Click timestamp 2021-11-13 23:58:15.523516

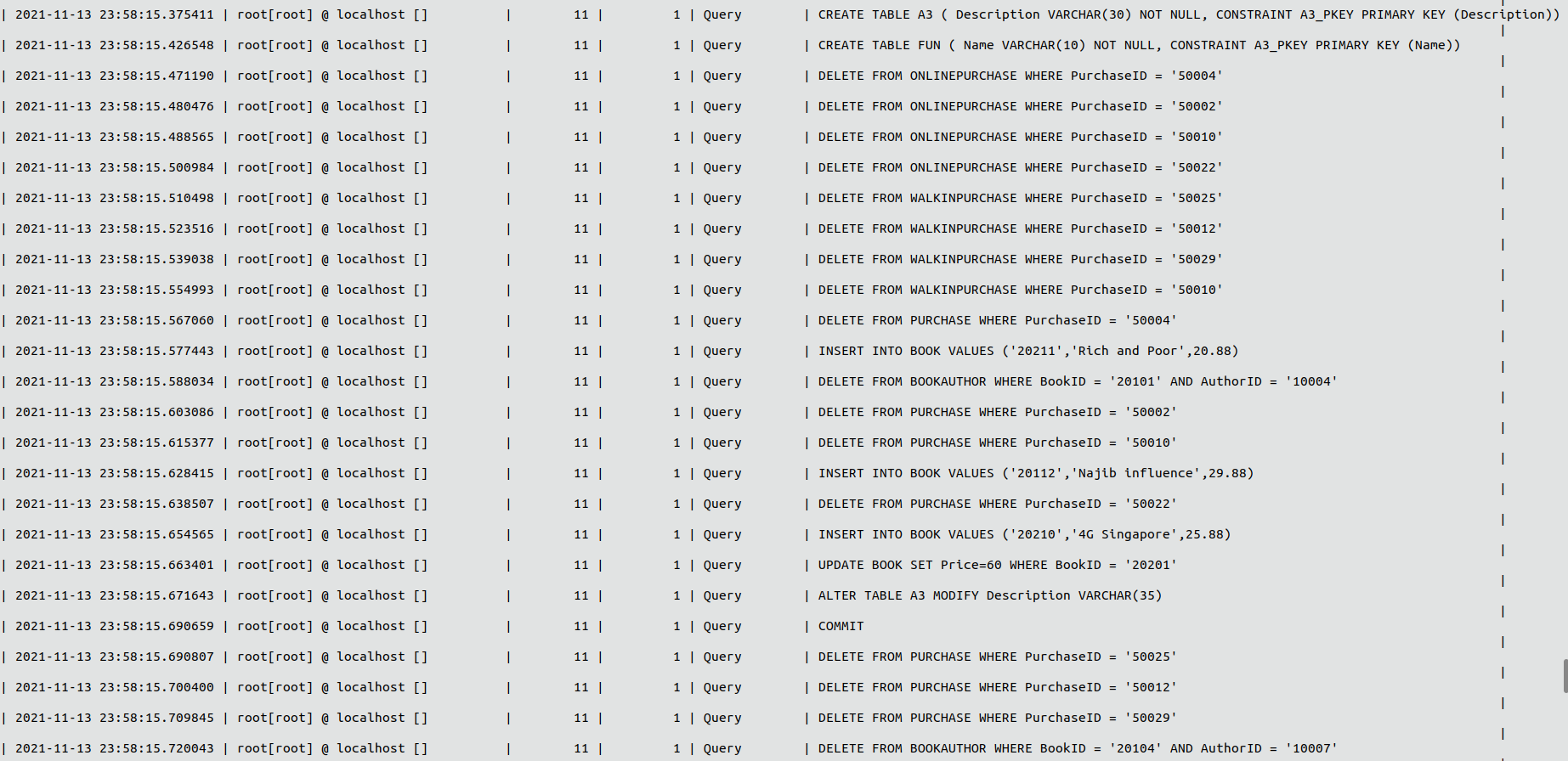[x=115, y=228]
